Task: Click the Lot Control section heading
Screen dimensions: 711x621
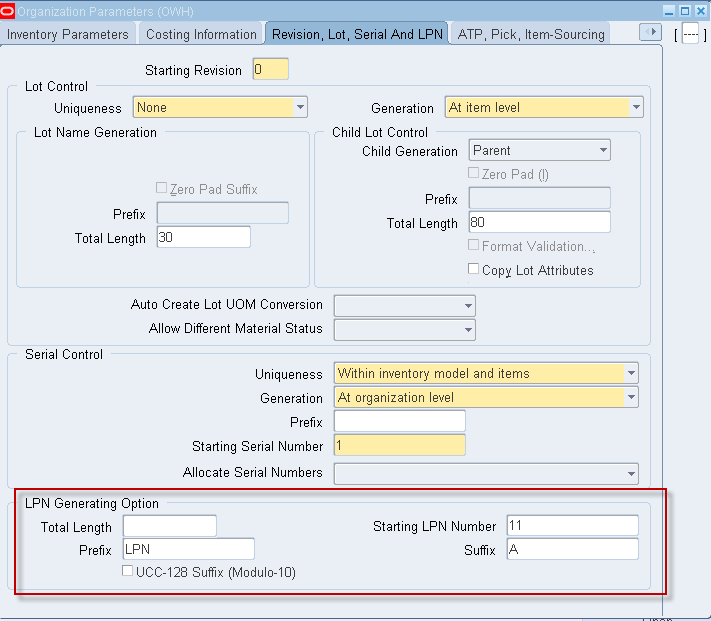Action: (x=56, y=86)
